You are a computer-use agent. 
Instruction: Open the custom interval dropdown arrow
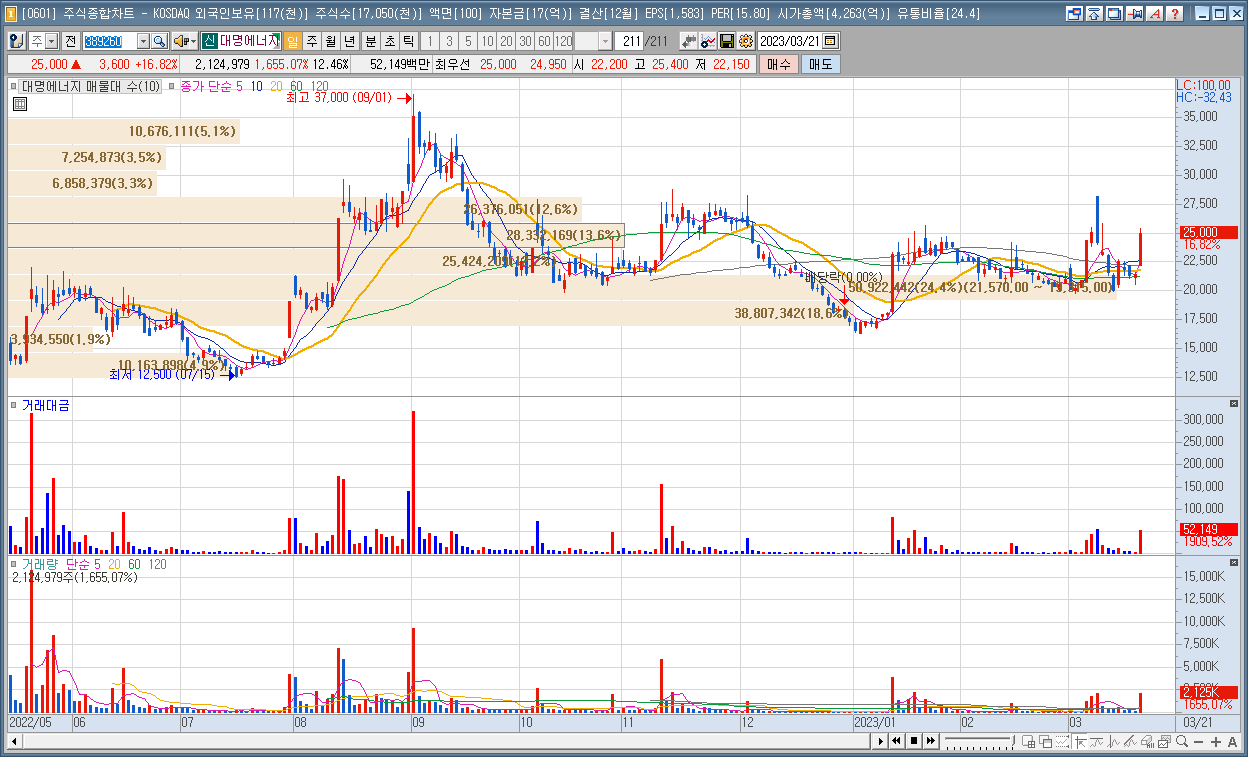[605, 41]
